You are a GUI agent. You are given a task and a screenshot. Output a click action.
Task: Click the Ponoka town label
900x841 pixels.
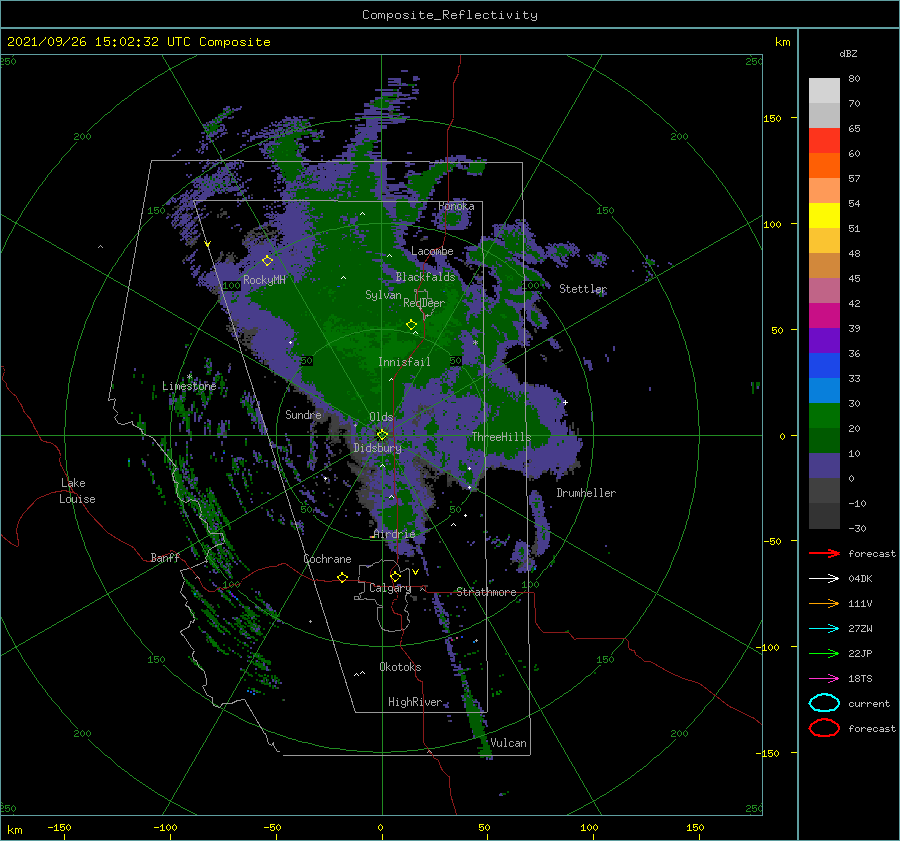coord(456,206)
